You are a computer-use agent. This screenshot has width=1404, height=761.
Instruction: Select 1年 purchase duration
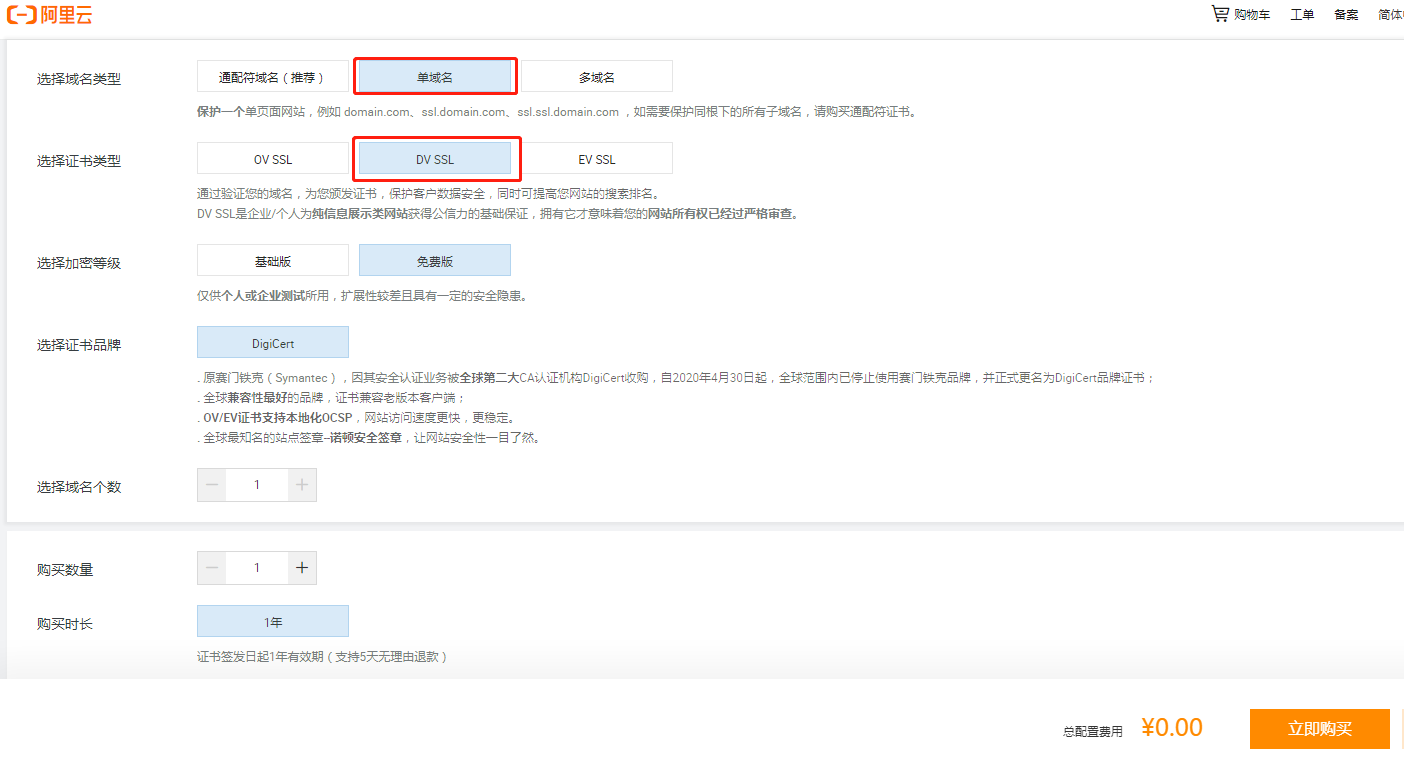click(x=272, y=620)
